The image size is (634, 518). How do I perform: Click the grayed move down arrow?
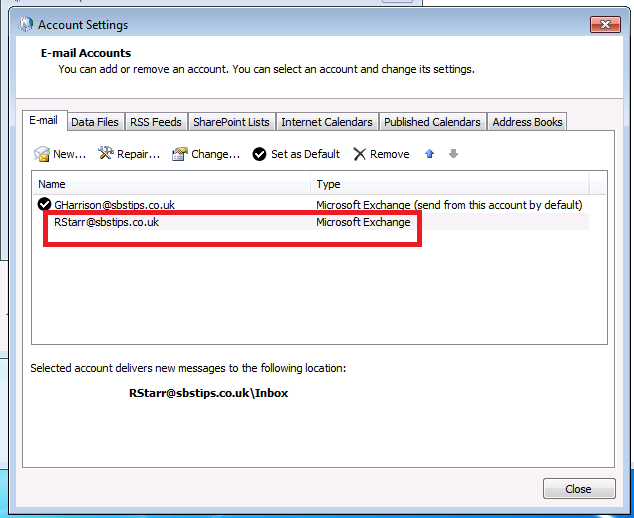(453, 154)
